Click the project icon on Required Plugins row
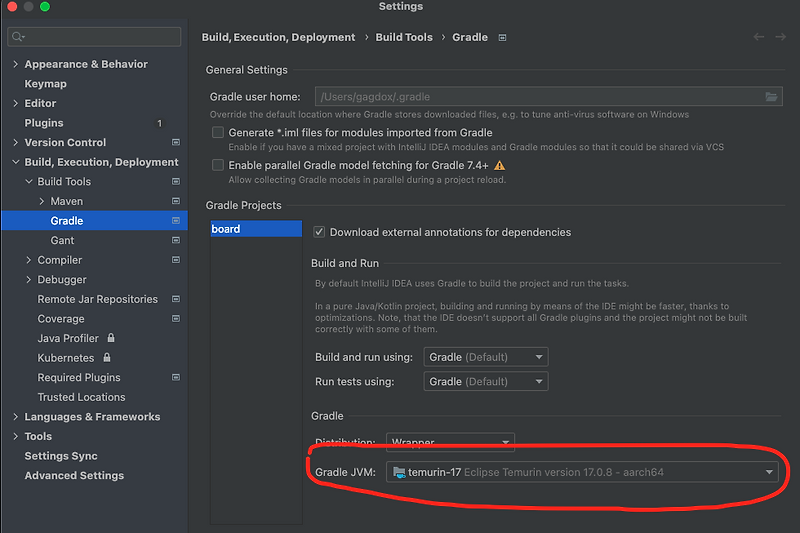Screen dimensions: 800x533 click(x=176, y=377)
